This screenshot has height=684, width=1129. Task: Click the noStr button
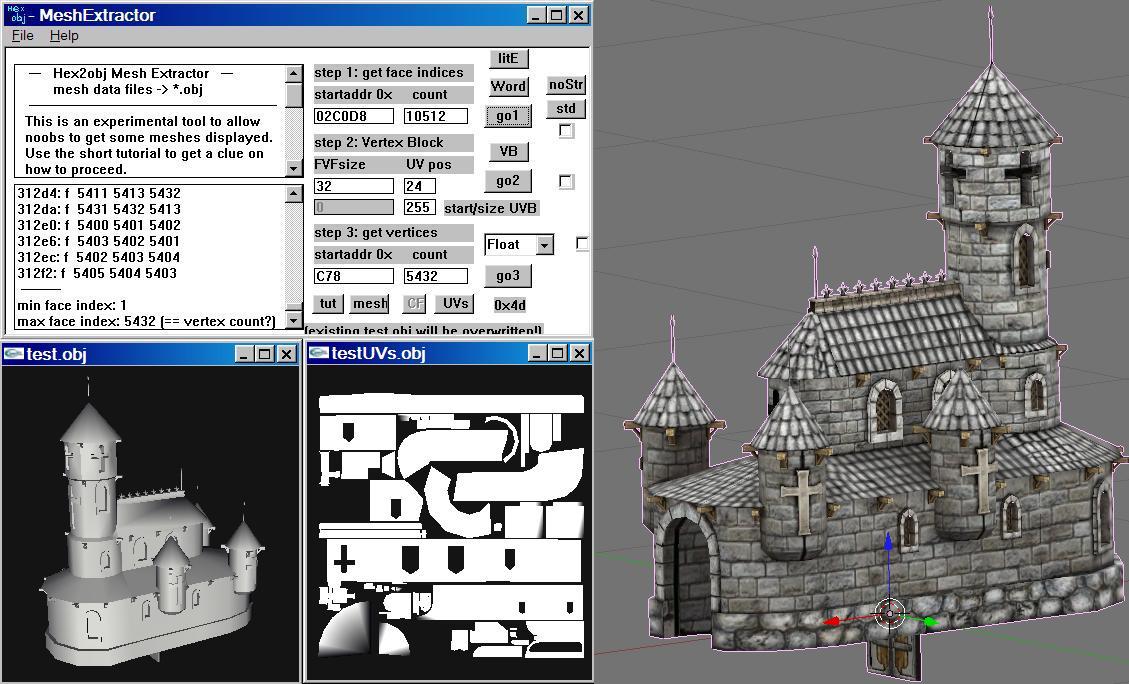point(566,85)
